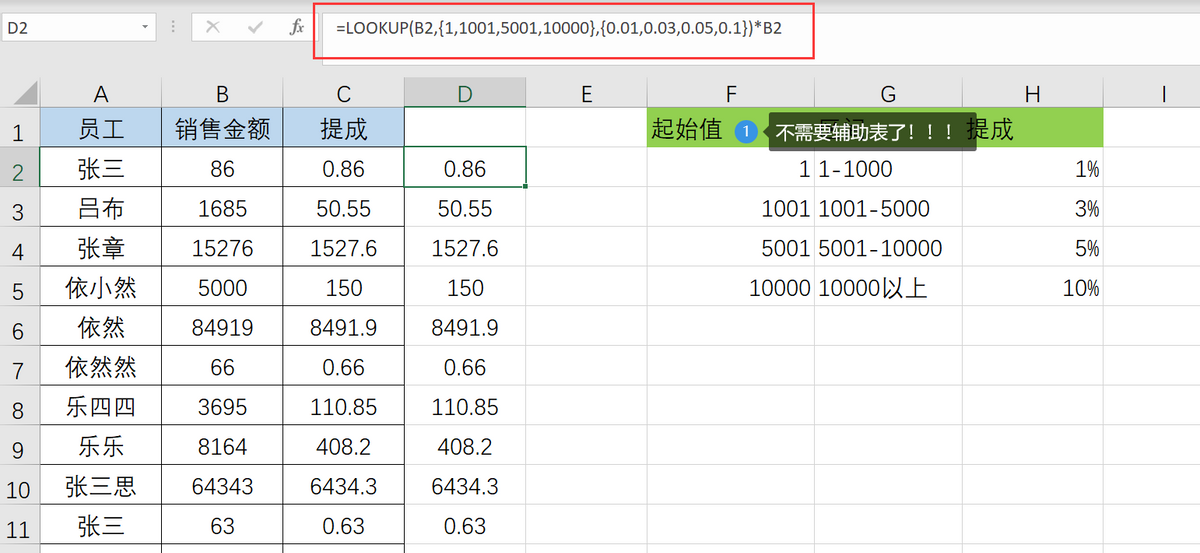This screenshot has width=1200, height=553.
Task: Click cell containing 张章
Action: click(x=101, y=248)
